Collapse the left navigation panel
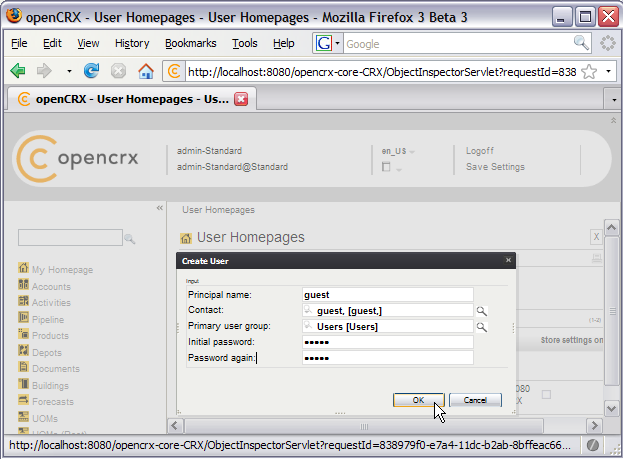Viewport: 623px width, 459px height. [x=160, y=208]
